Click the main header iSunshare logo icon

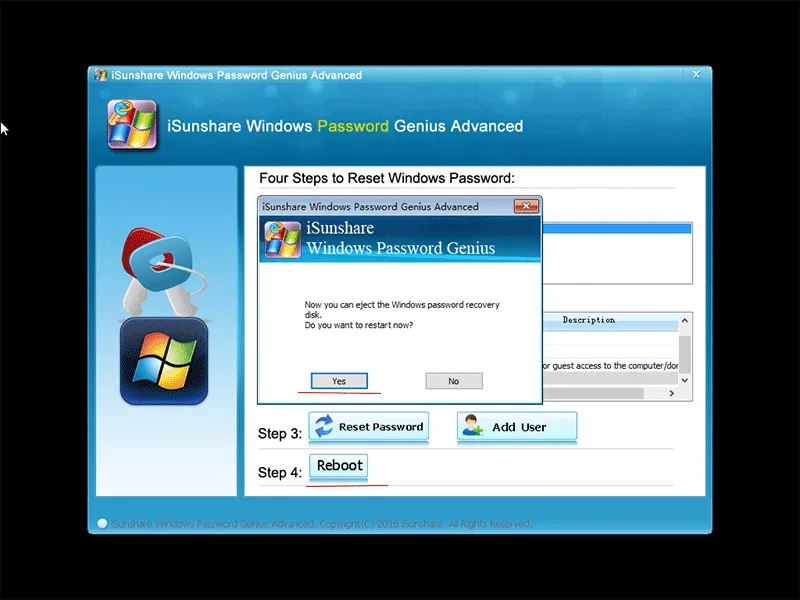132,124
